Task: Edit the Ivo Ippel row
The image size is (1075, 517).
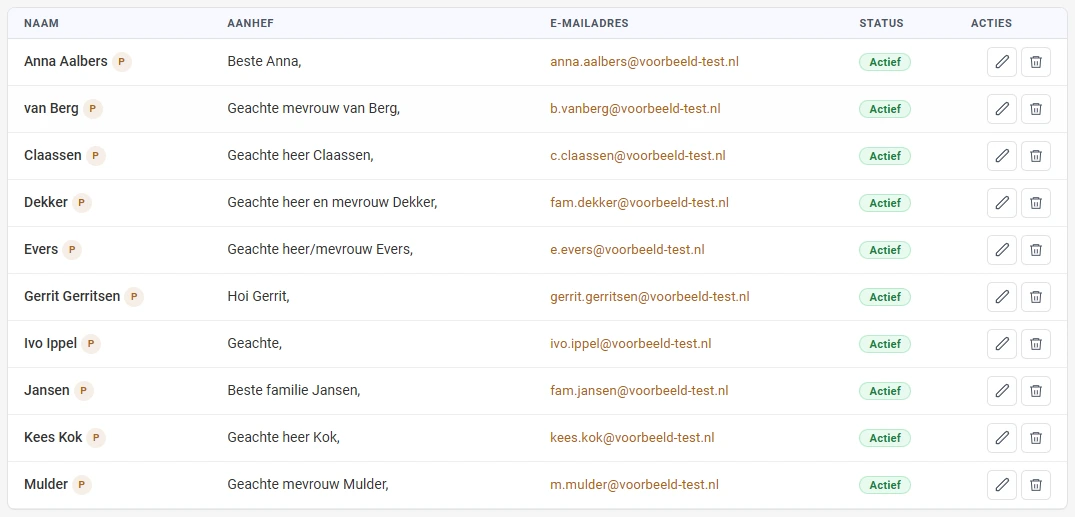Action: [x=1002, y=344]
